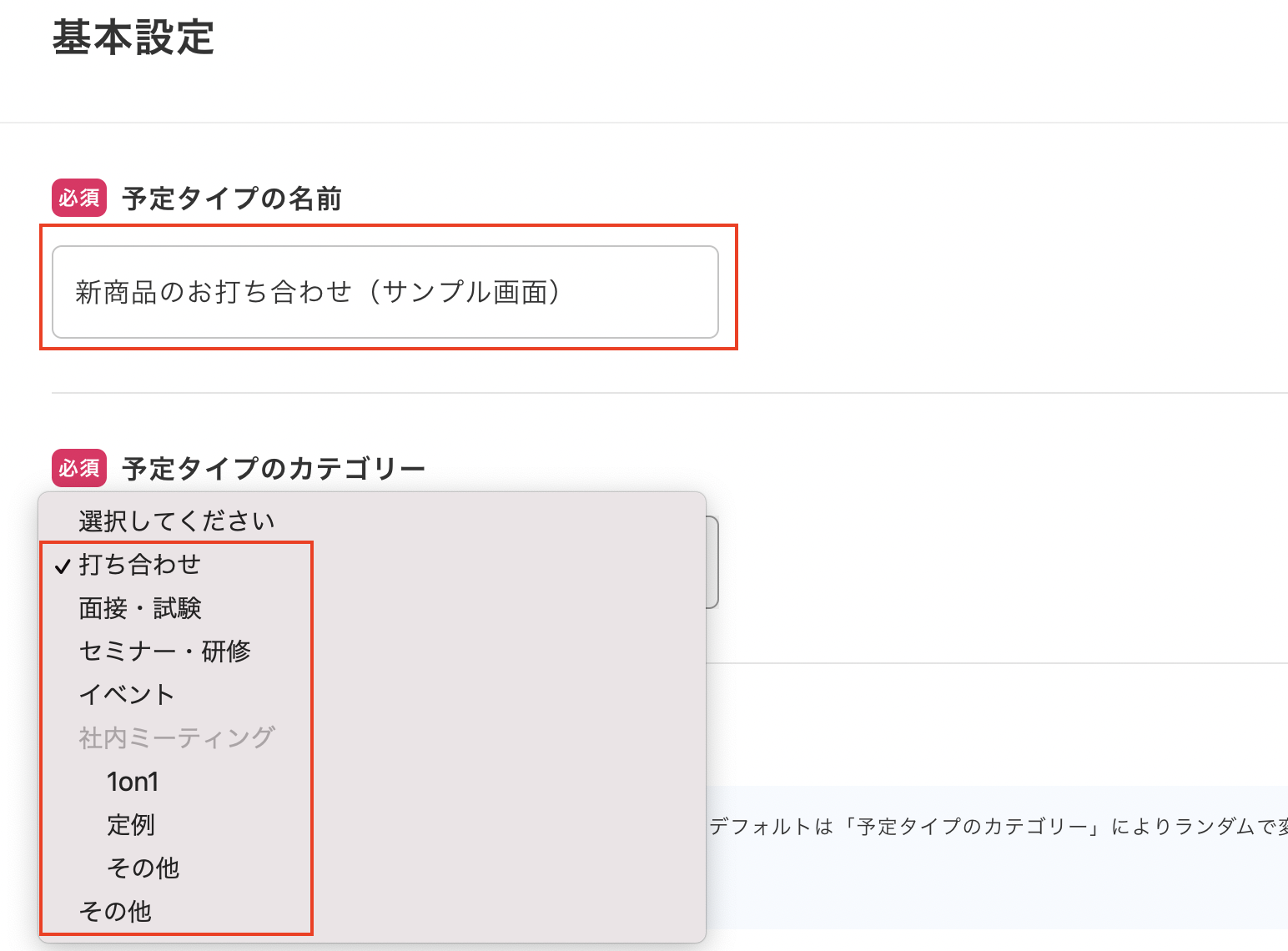
Task: Select the bottom-level その他 category
Action: pyautogui.click(x=113, y=911)
